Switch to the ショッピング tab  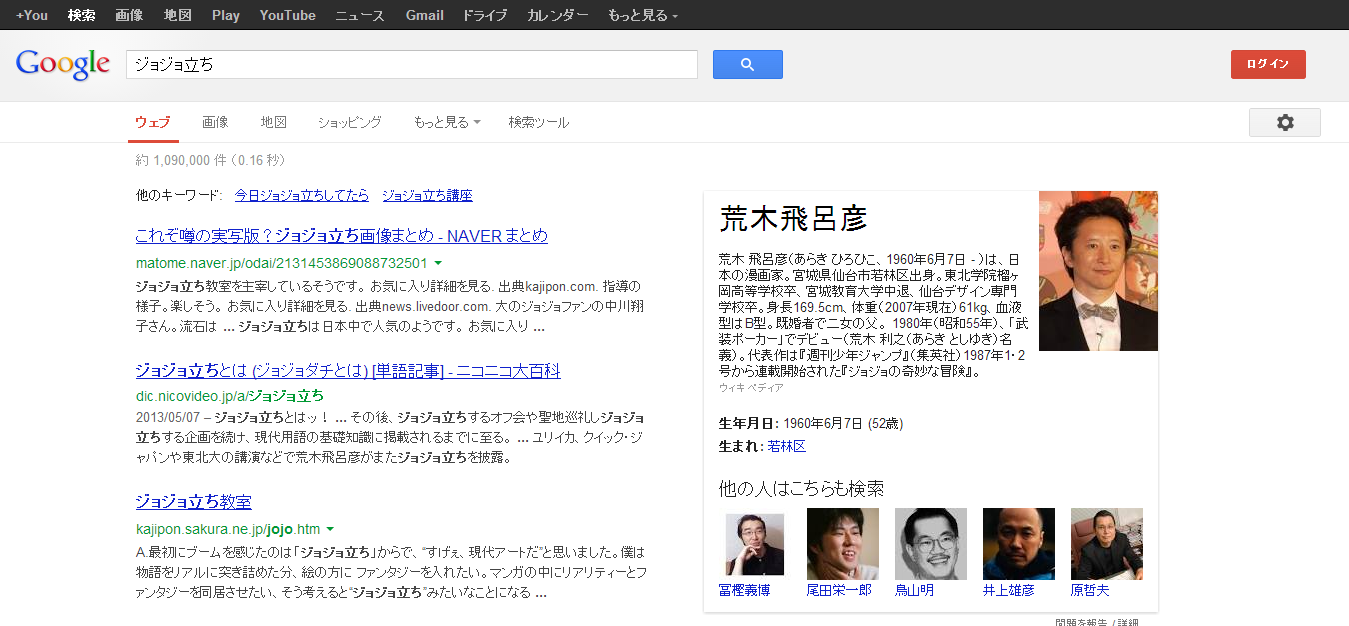tap(350, 122)
